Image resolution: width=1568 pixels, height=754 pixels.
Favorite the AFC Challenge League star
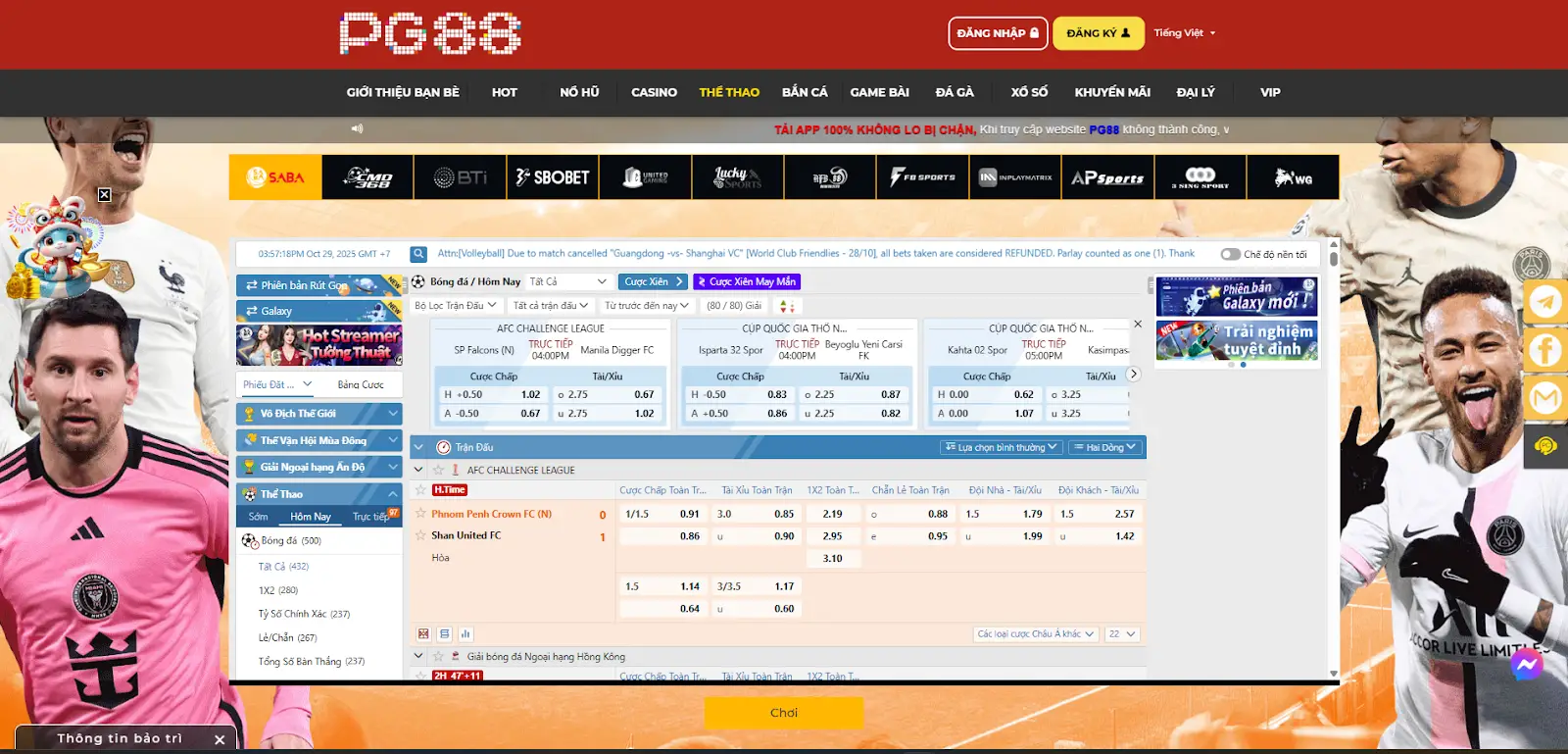439,470
